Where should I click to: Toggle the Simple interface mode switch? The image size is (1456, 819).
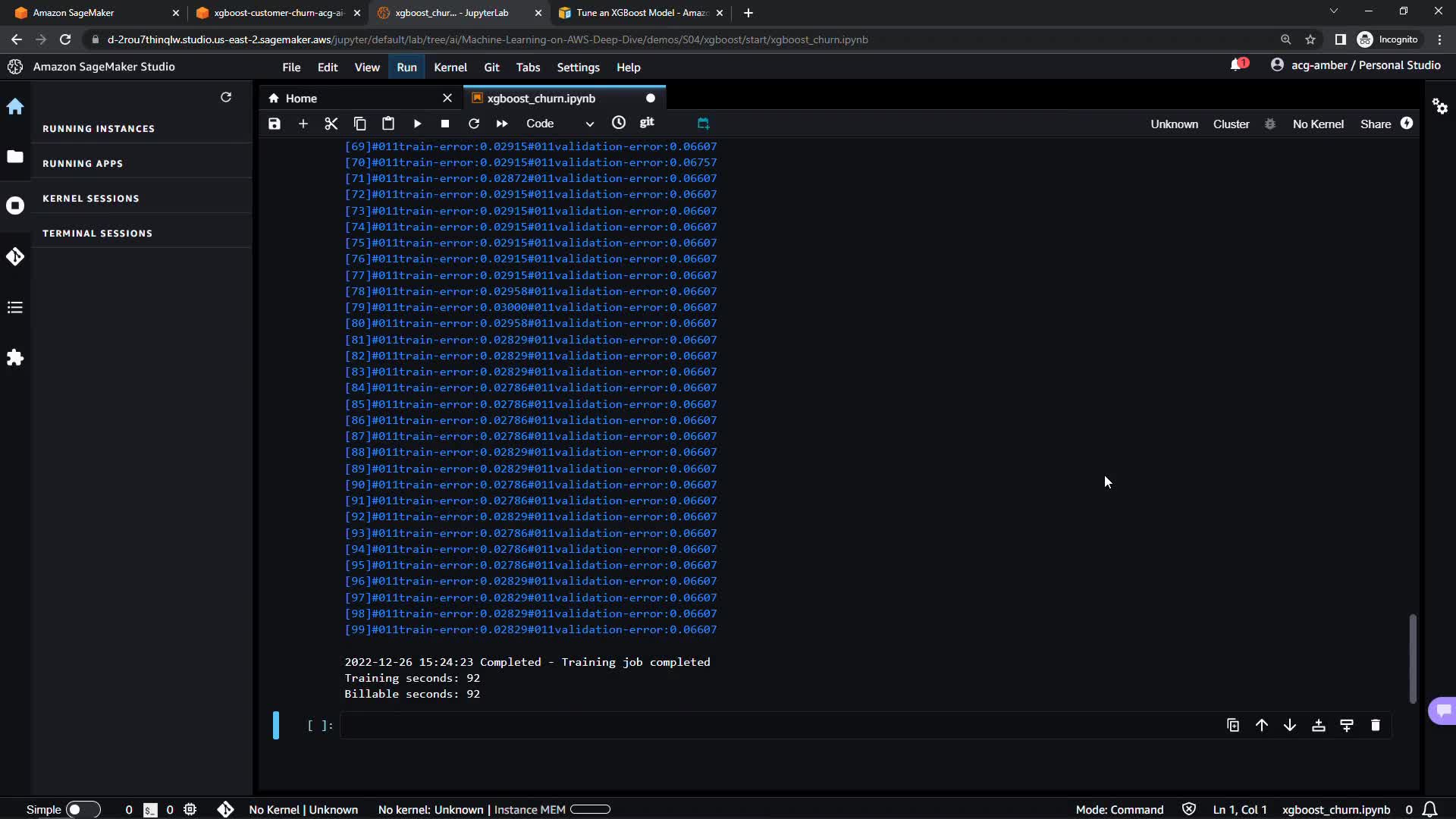point(82,810)
